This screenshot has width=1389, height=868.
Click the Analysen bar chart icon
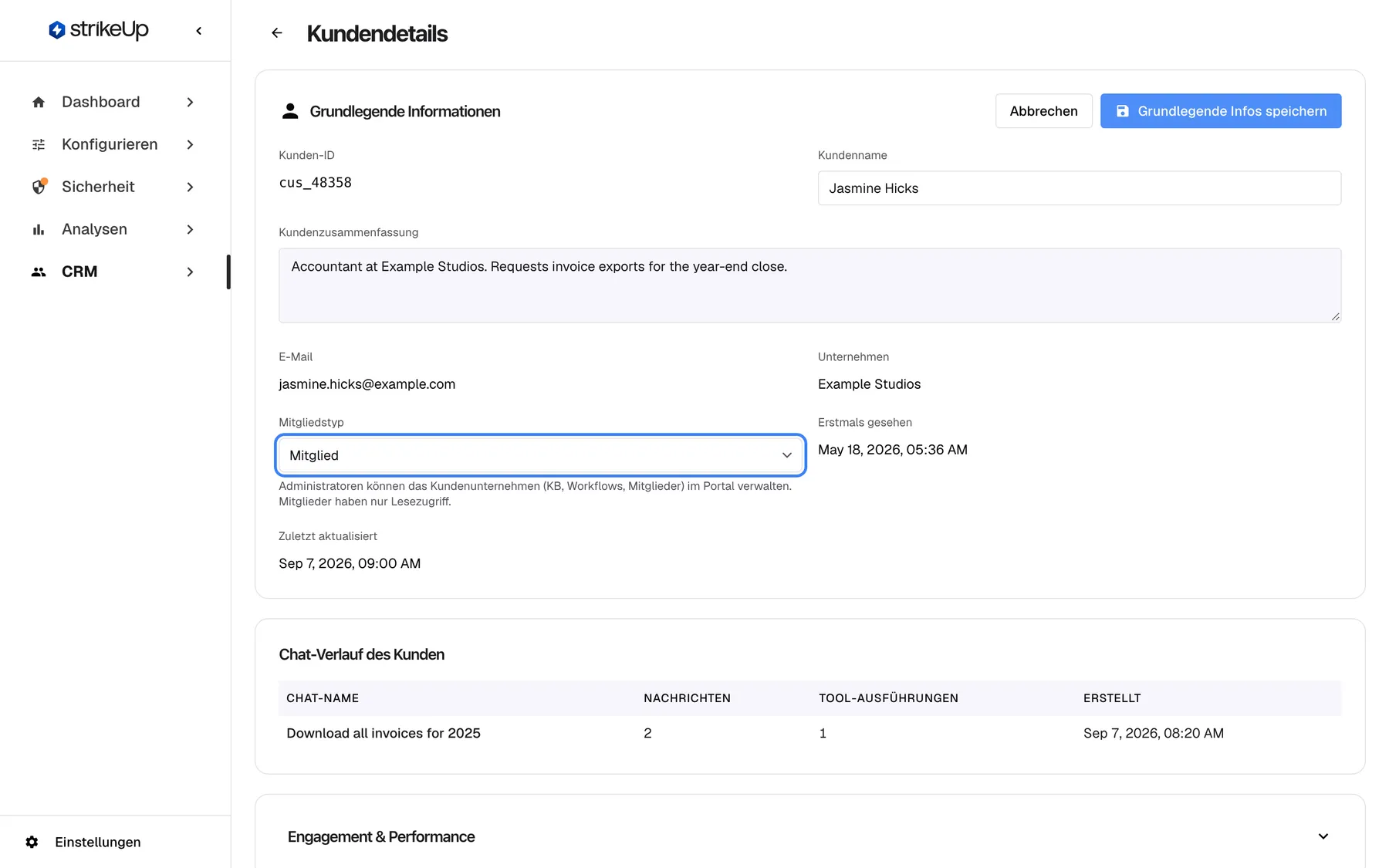(39, 229)
